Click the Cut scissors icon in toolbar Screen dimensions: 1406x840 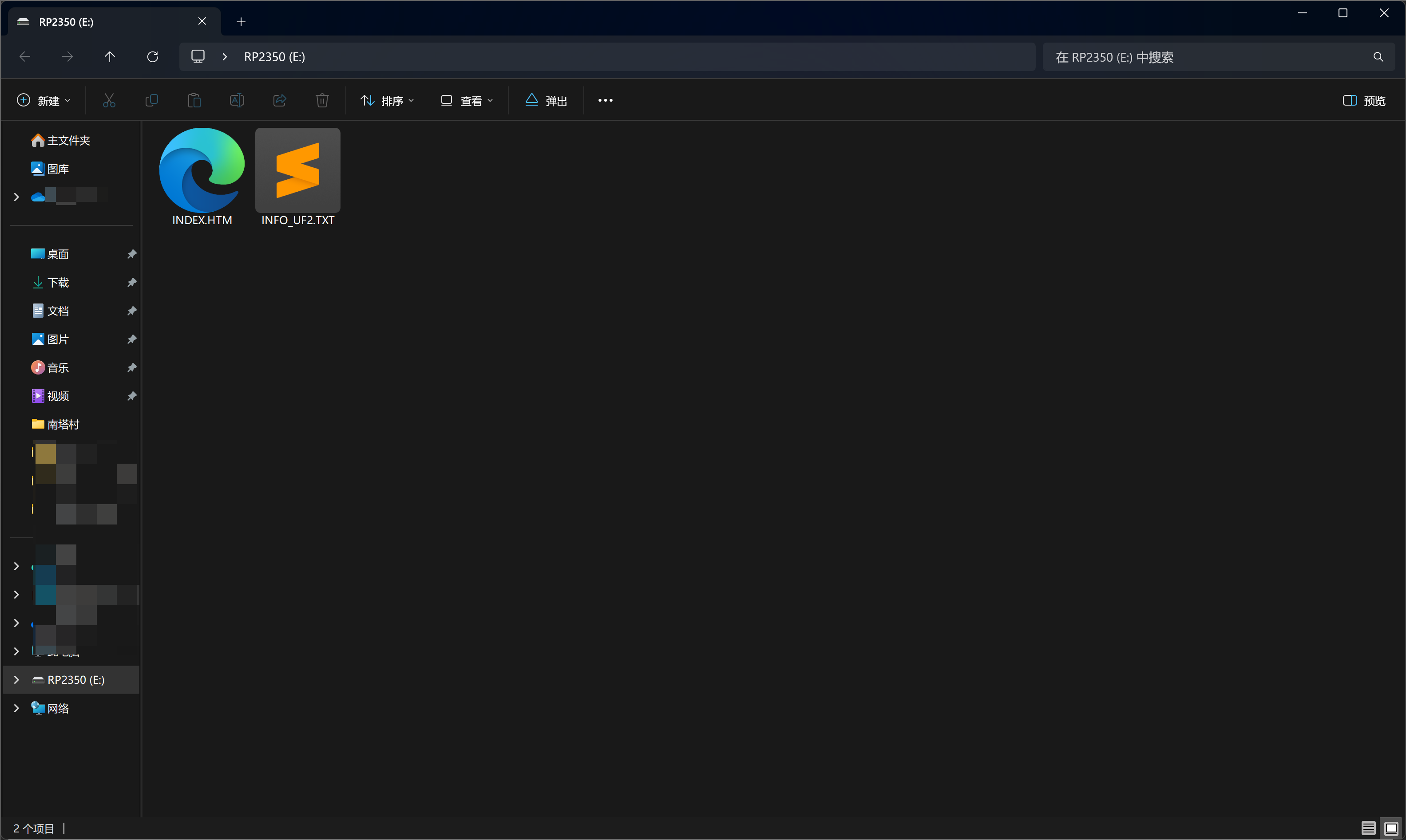[x=109, y=101]
